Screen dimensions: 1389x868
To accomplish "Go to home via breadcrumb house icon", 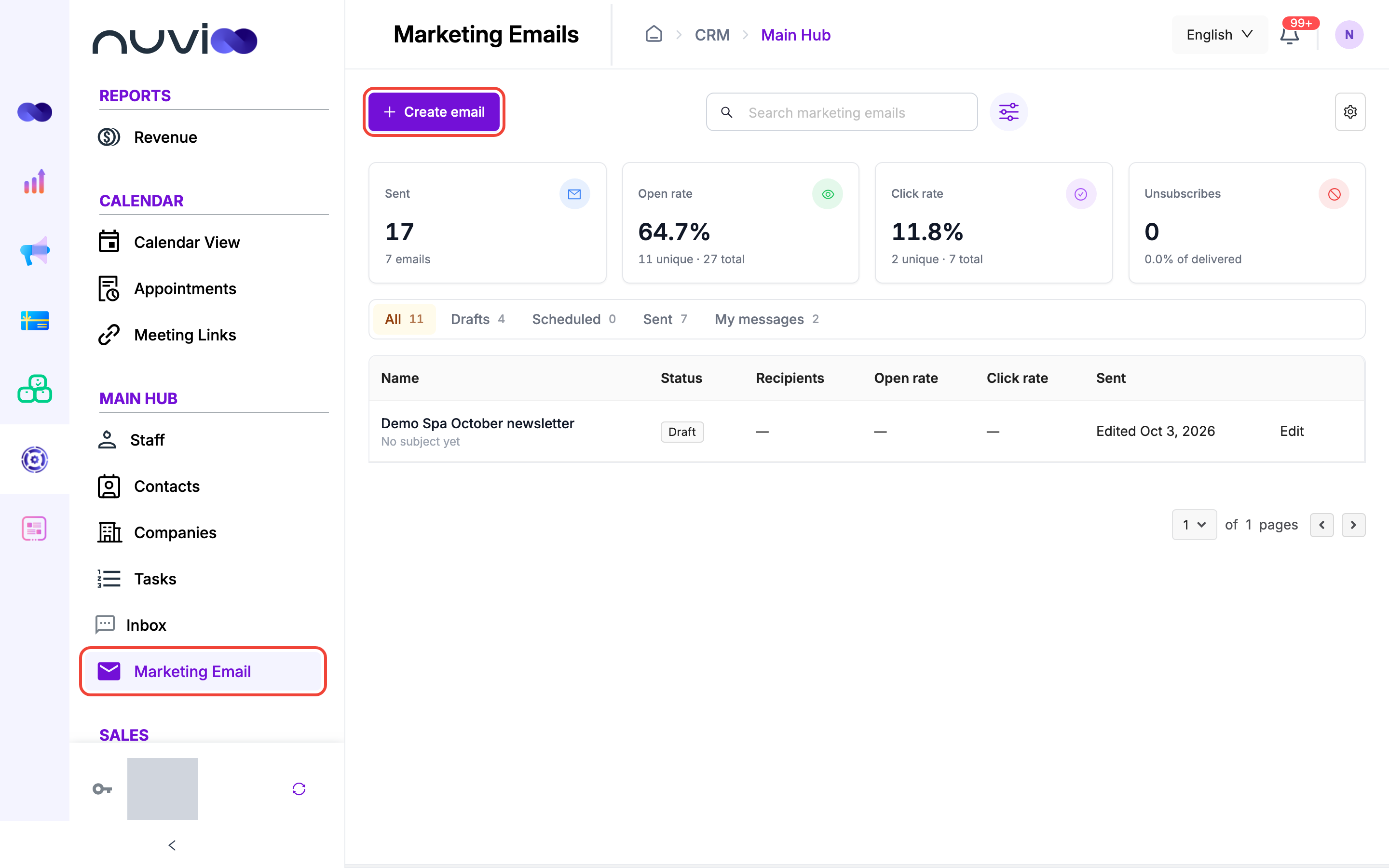I will tap(654, 34).
